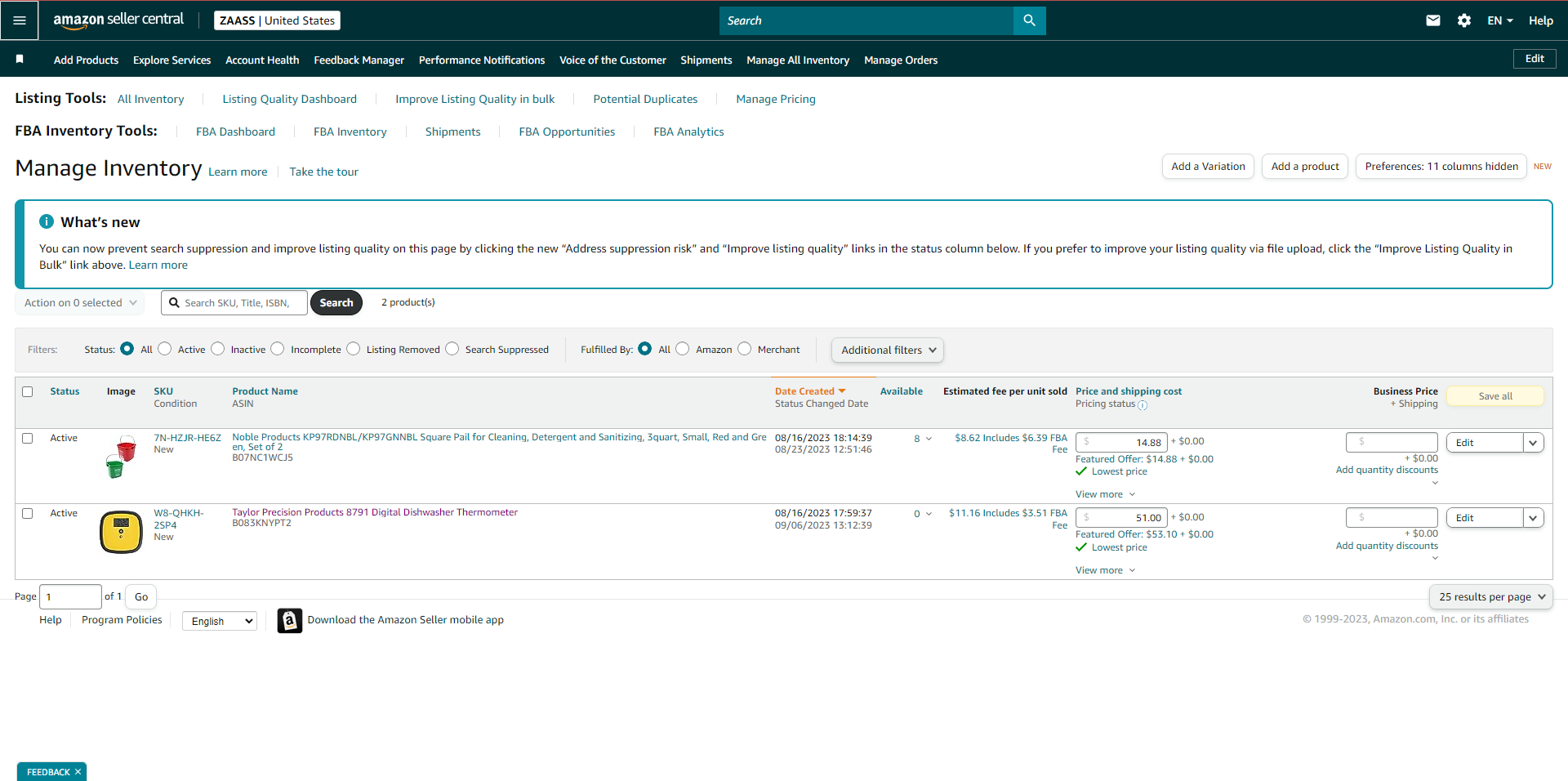The image size is (1568, 781).
Task: Open Add Products in the navigation bar
Action: [x=86, y=60]
